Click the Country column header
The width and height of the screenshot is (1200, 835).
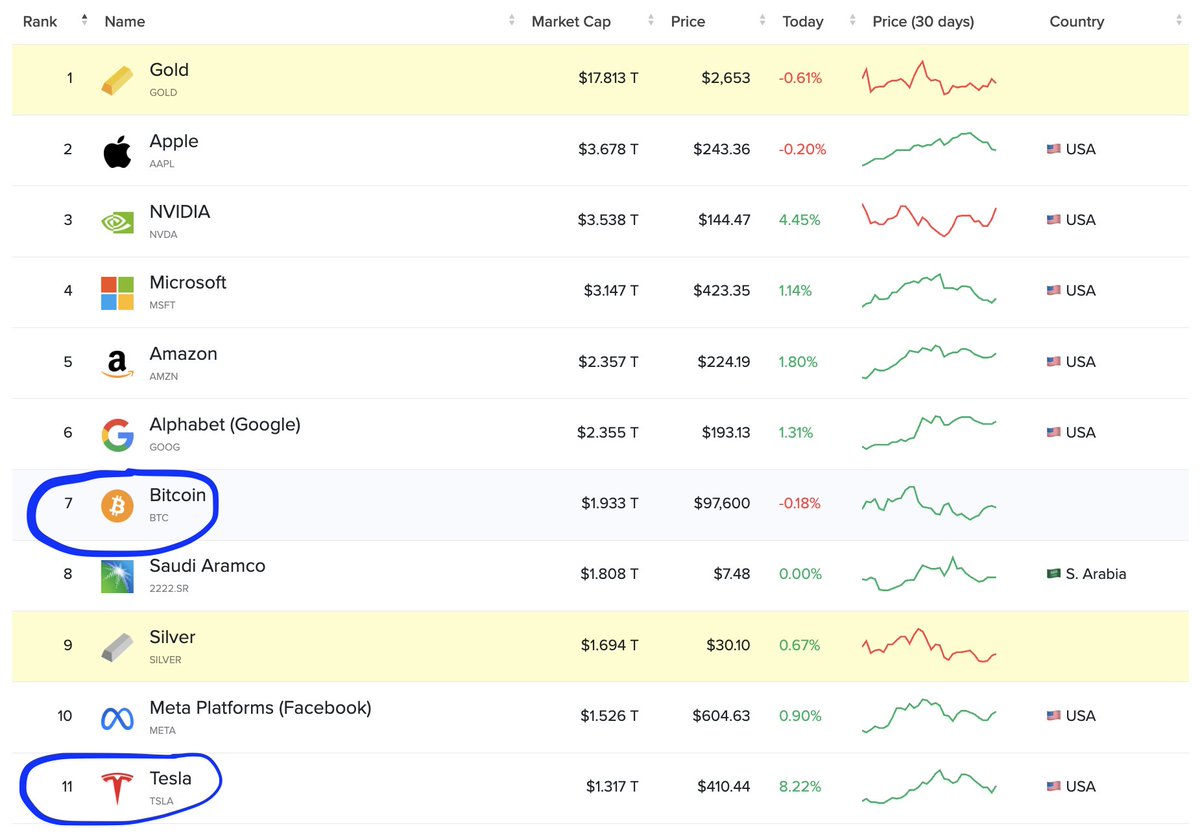1077,21
